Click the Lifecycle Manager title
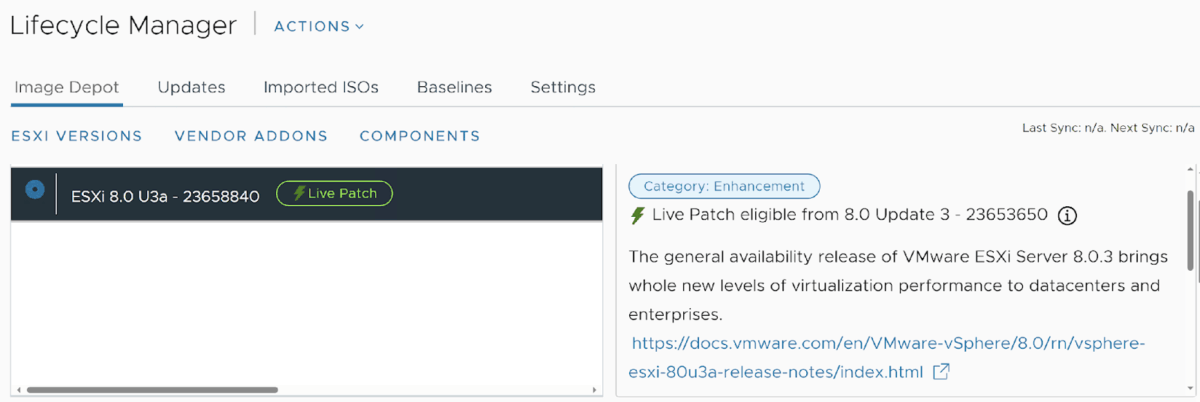 pyautogui.click(x=123, y=26)
